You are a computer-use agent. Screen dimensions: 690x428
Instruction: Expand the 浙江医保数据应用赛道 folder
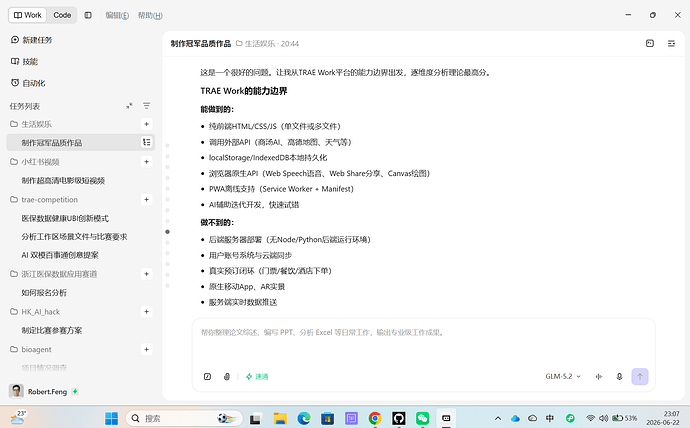pos(54,274)
